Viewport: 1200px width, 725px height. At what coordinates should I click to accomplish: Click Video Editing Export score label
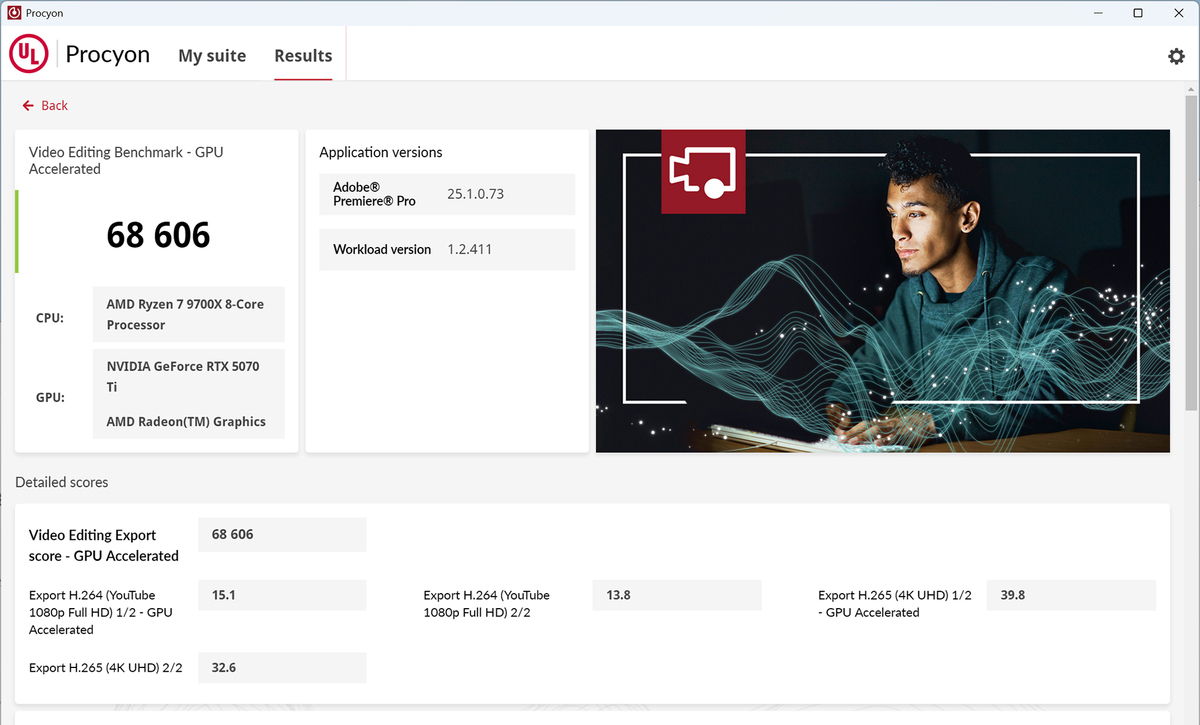point(104,545)
